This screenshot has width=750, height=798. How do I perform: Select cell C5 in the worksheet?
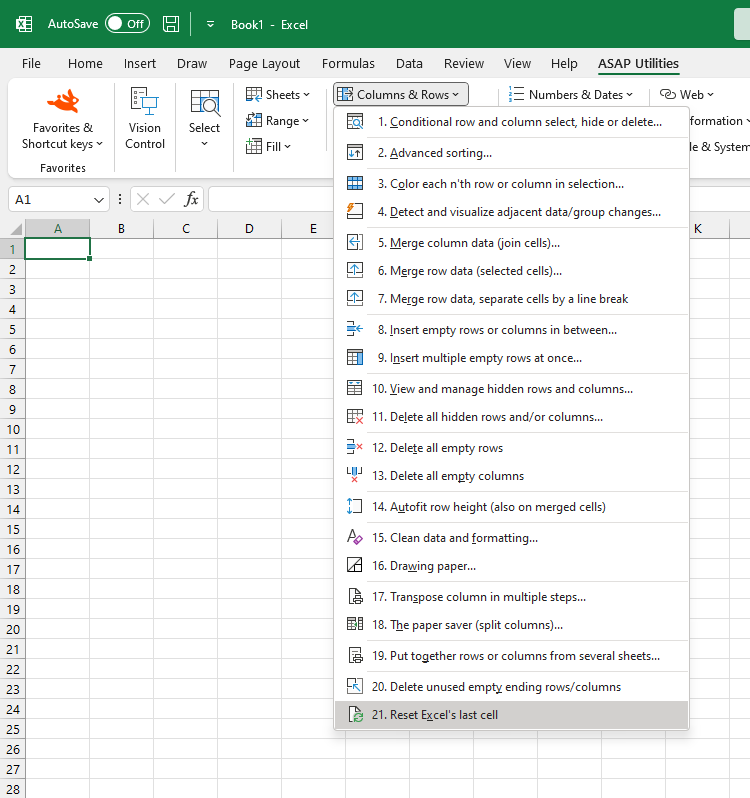(x=186, y=329)
